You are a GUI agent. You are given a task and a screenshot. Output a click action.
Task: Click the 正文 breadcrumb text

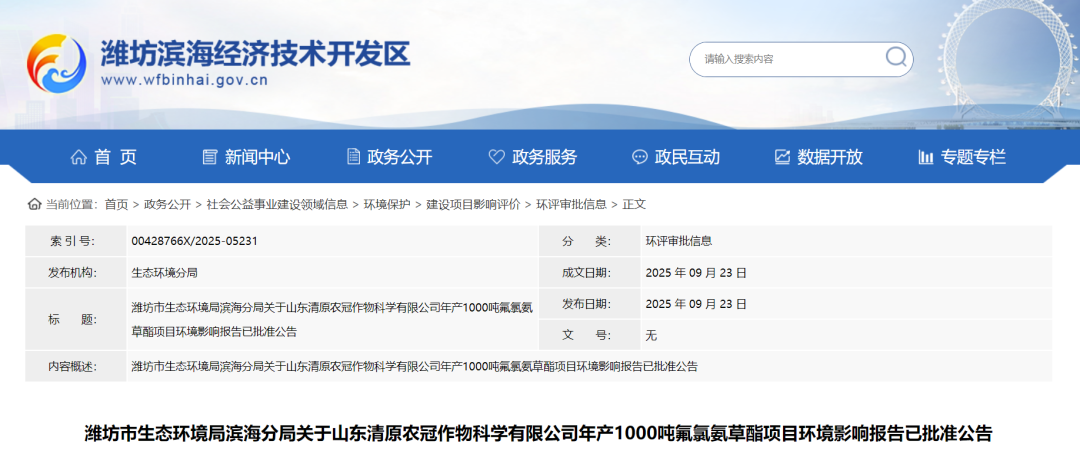[x=634, y=204]
